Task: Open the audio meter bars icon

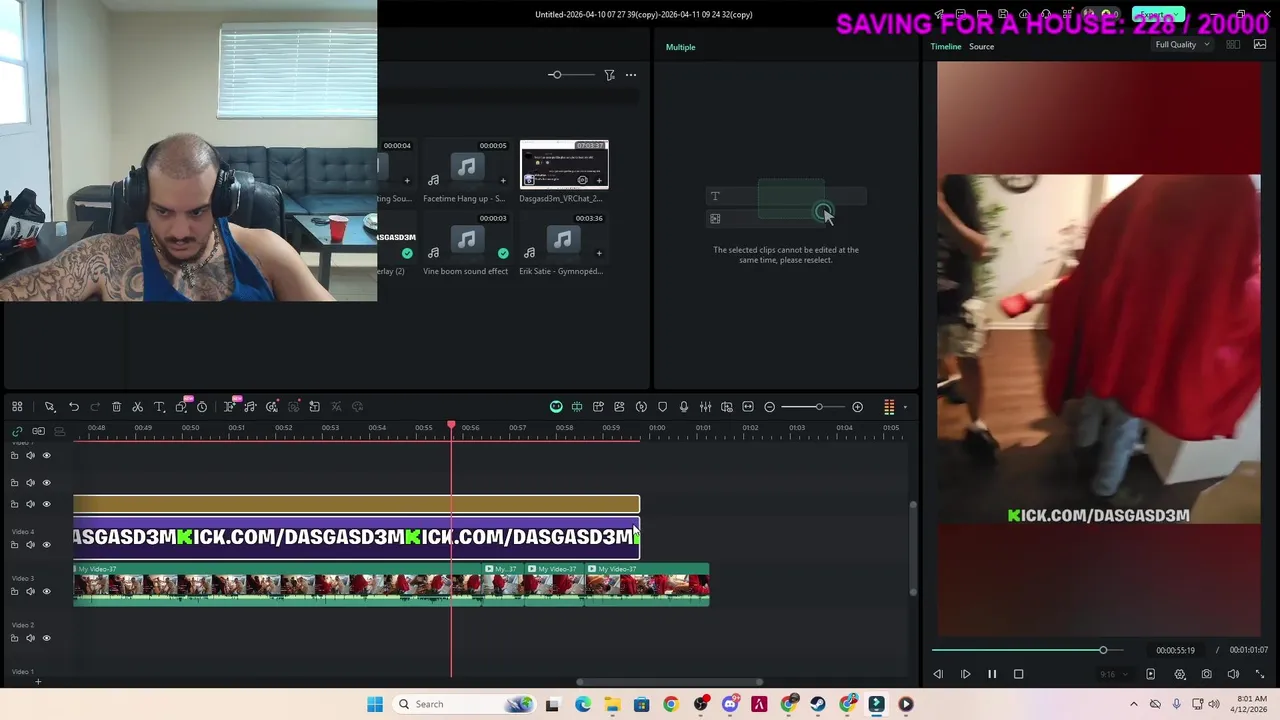Action: pyautogui.click(x=889, y=407)
